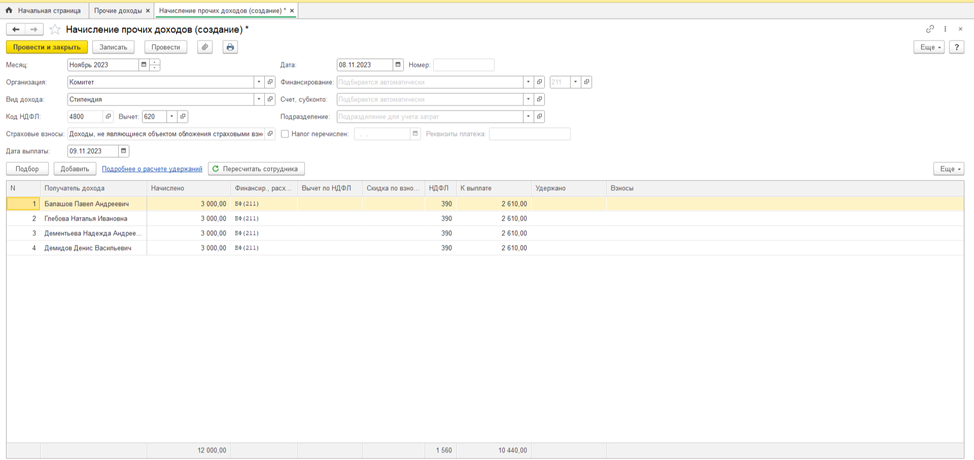The width and height of the screenshot is (974, 460).
Task: Expand the 211 code dropdown
Action: pos(575,82)
